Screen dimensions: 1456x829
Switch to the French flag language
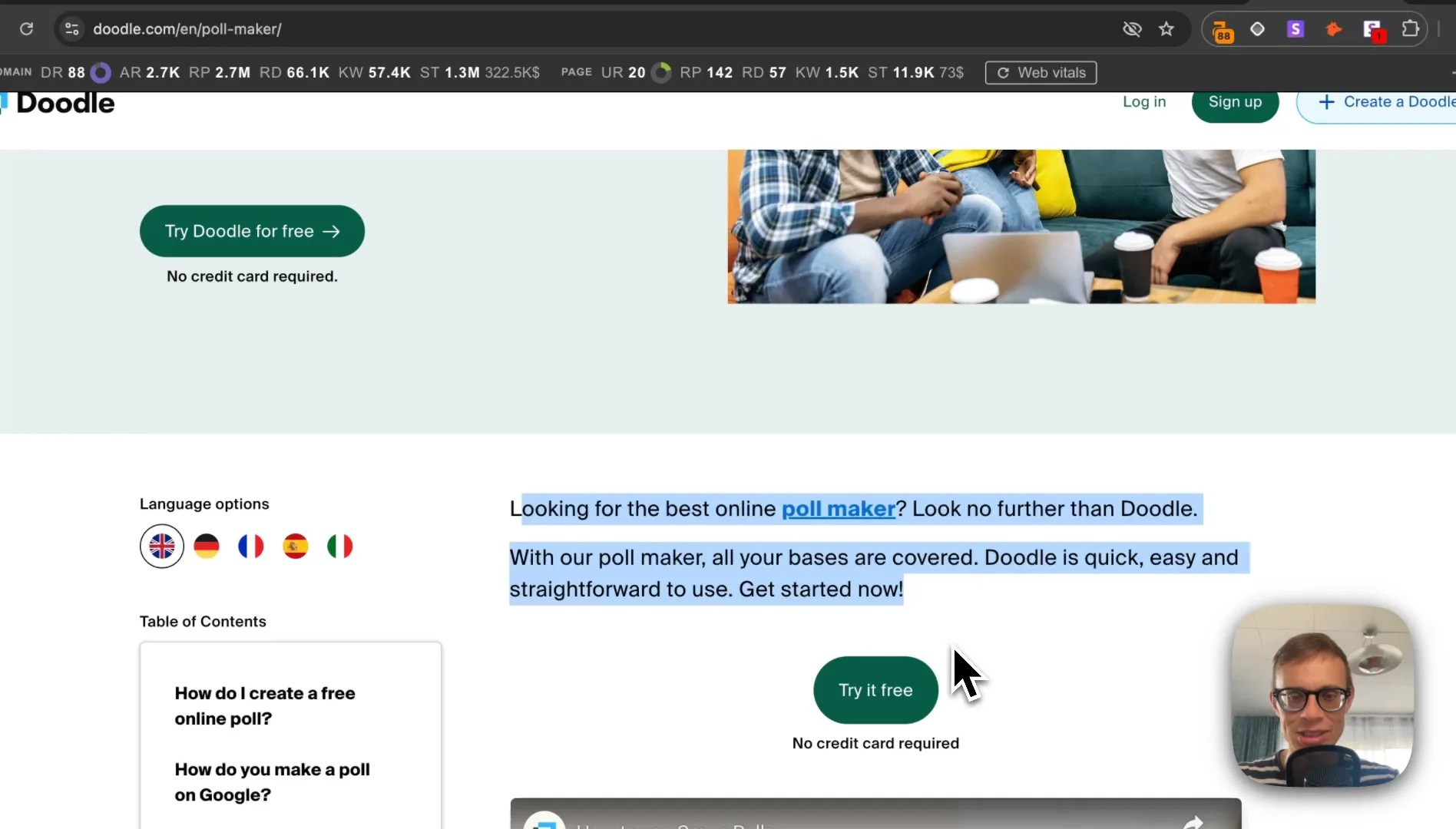[x=251, y=547]
